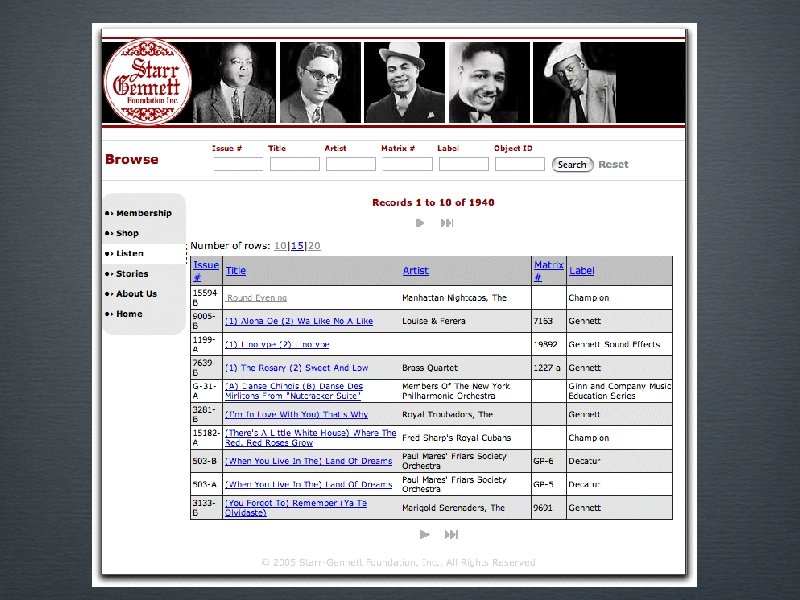Click 'Records 1 to 10 of 1940' text
Image resolution: width=800 pixels, height=600 pixels.
(433, 203)
